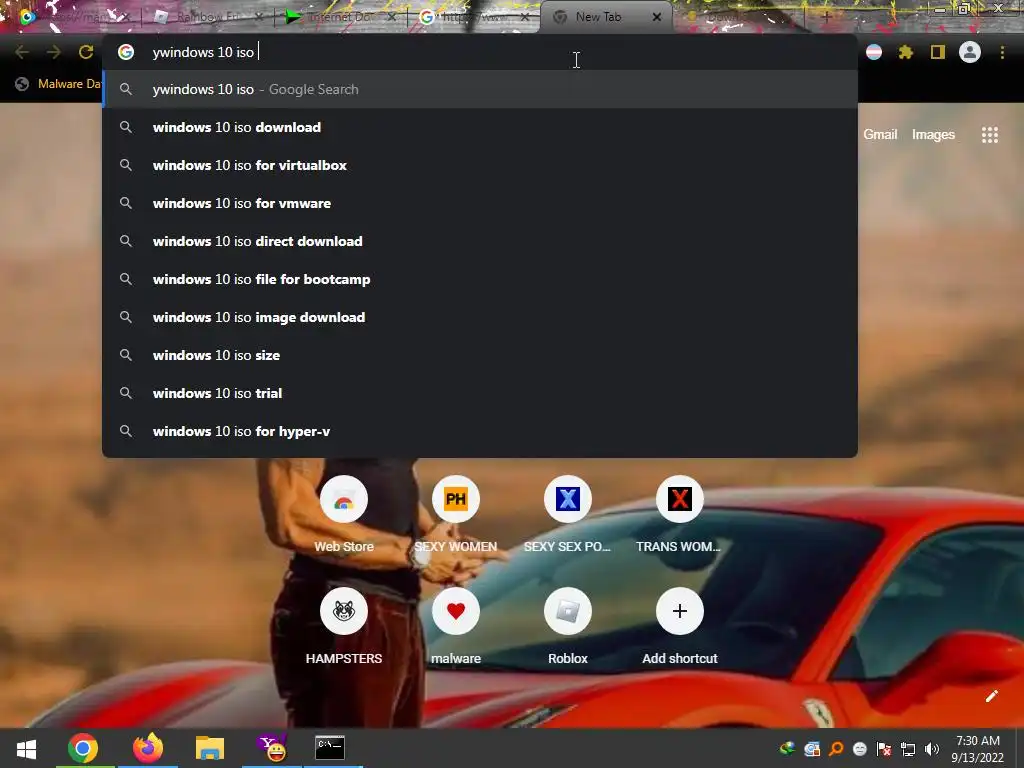
Task: Open the Extensions puzzle-piece icon
Action: (906, 52)
